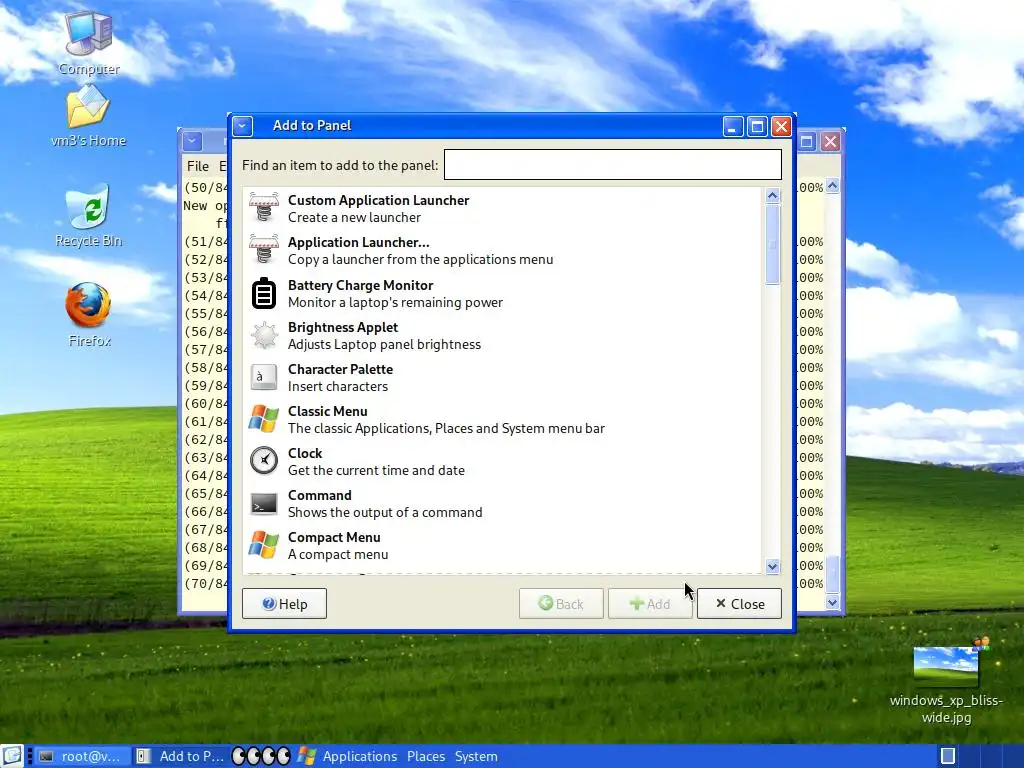Click applet list scroll up arrow

tap(773, 195)
